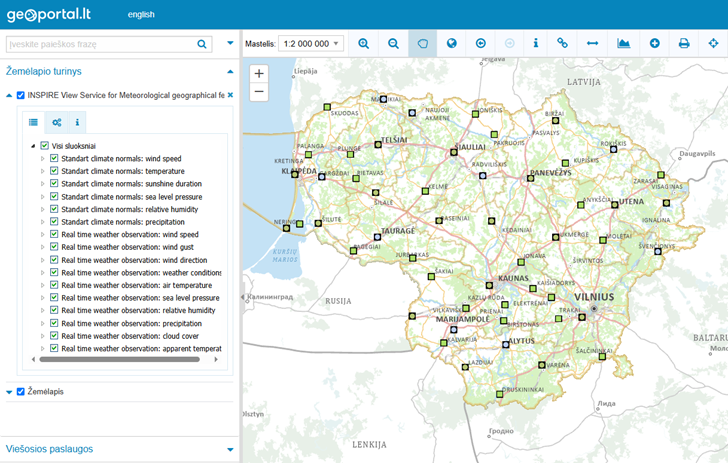Open the layer information tab
The height and width of the screenshot is (463, 728).
(x=77, y=123)
